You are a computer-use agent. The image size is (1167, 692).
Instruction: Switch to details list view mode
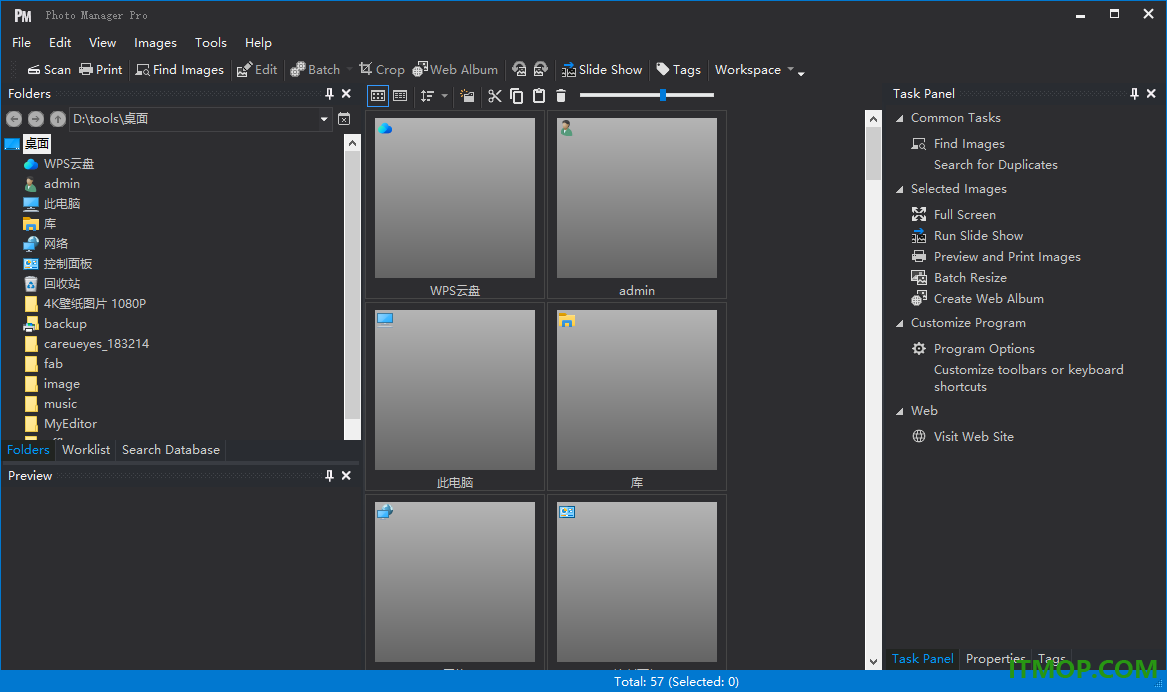[400, 95]
